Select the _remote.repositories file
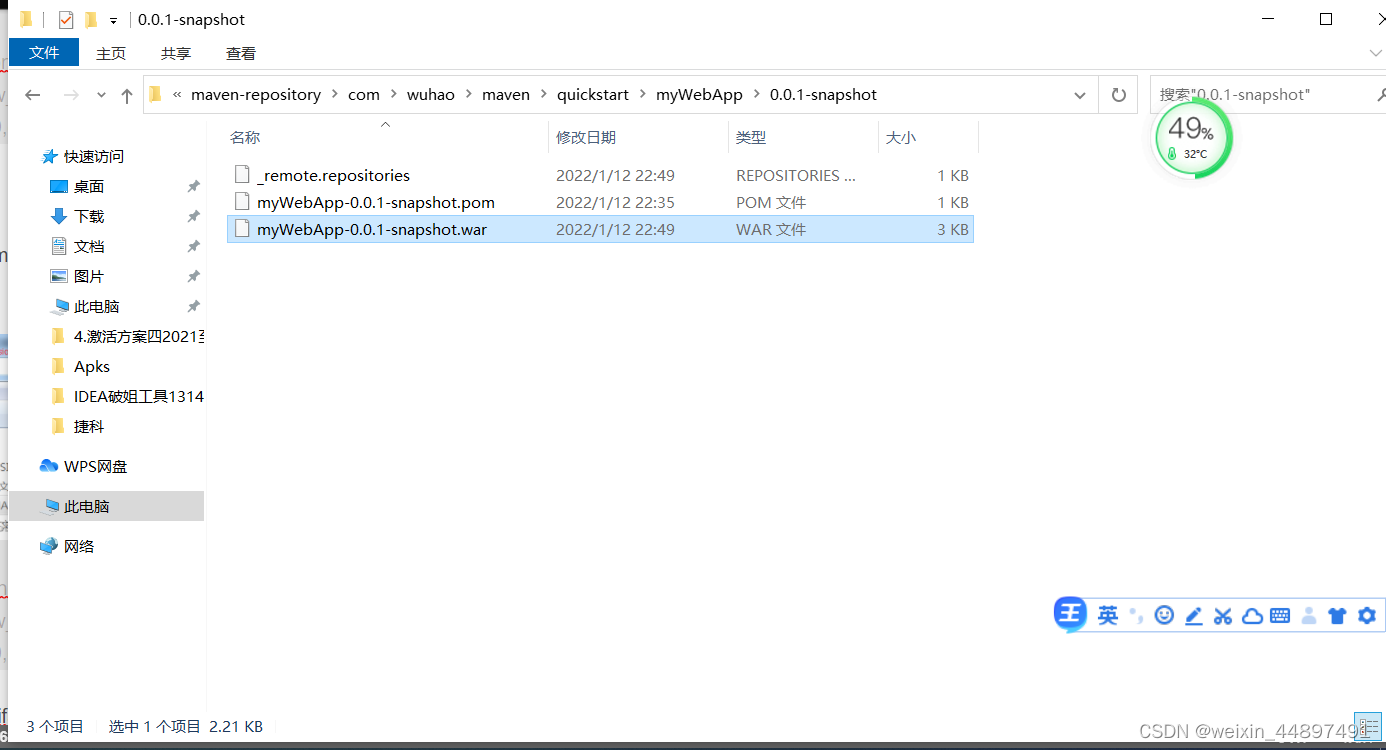The width and height of the screenshot is (1386, 750). tap(600, 175)
